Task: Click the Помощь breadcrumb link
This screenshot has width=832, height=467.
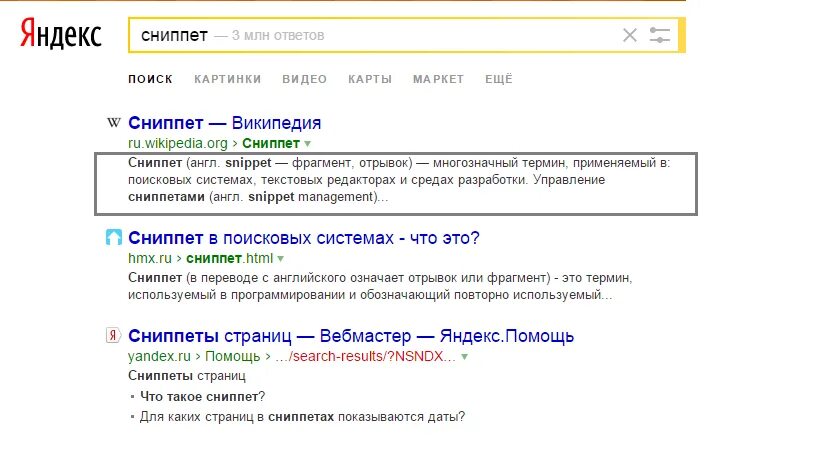Action: 232,356
